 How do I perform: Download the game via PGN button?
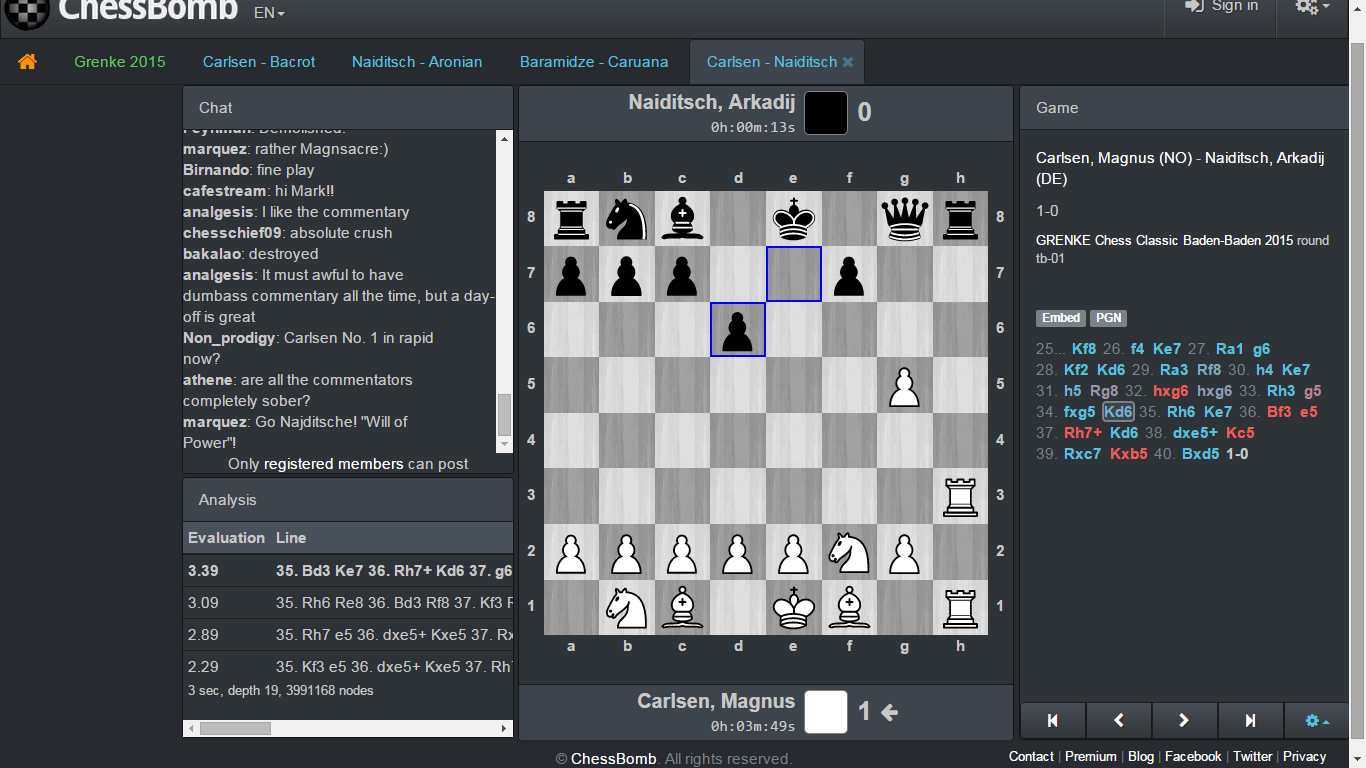(1108, 318)
